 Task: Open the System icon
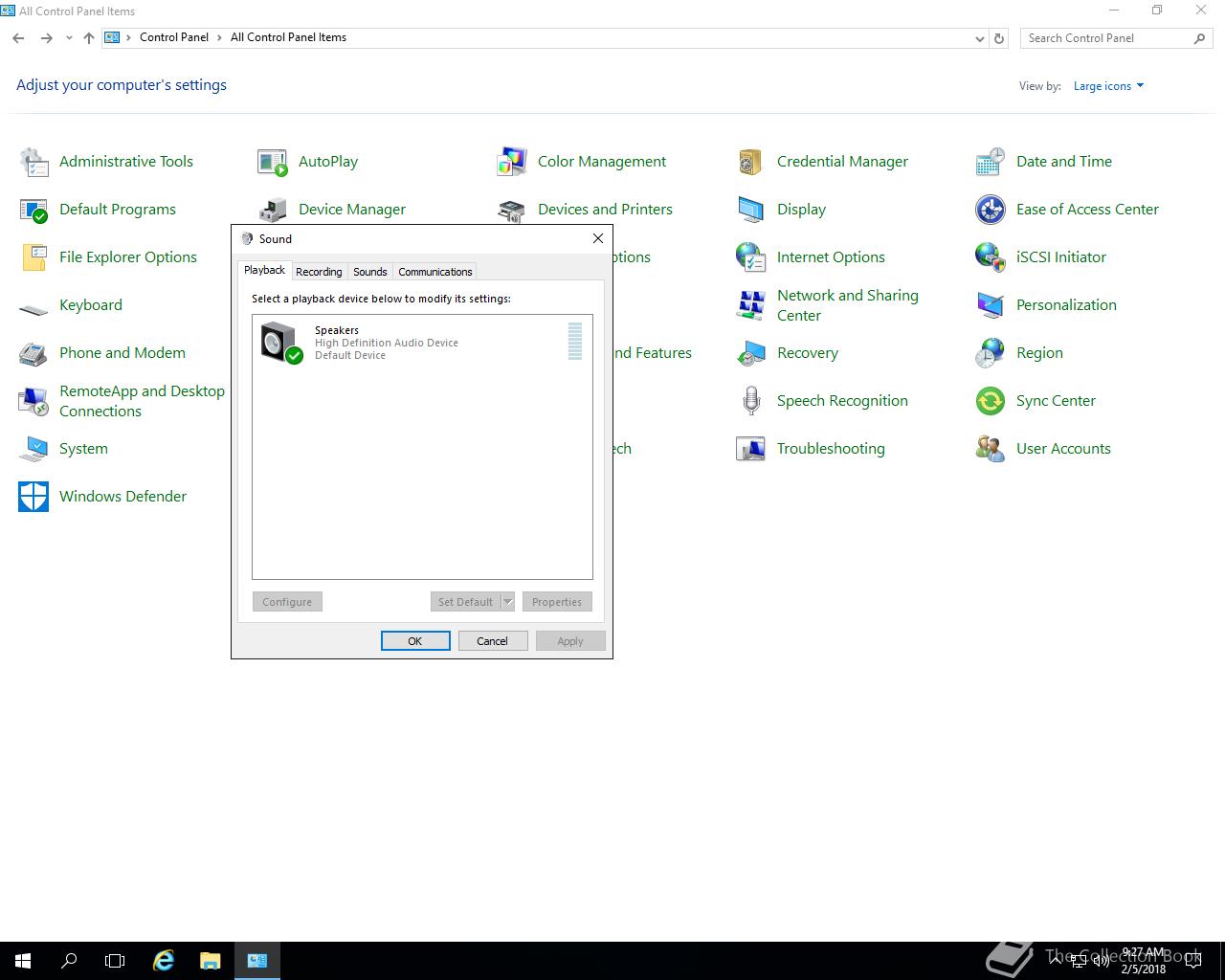coord(33,449)
